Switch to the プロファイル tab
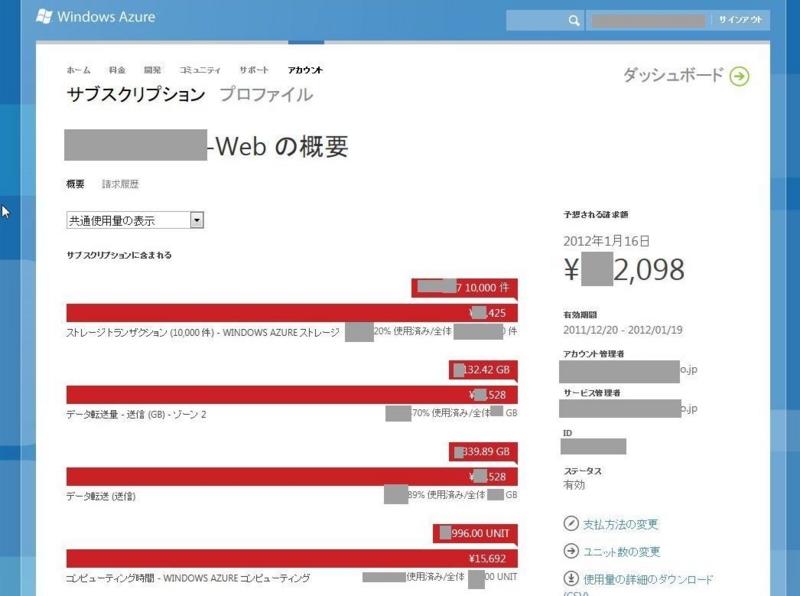The height and width of the screenshot is (596, 800). click(x=266, y=94)
